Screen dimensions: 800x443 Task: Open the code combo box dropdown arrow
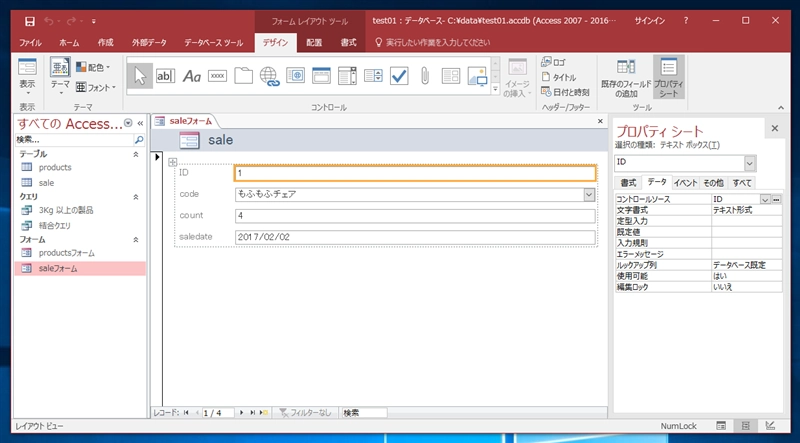pos(589,194)
